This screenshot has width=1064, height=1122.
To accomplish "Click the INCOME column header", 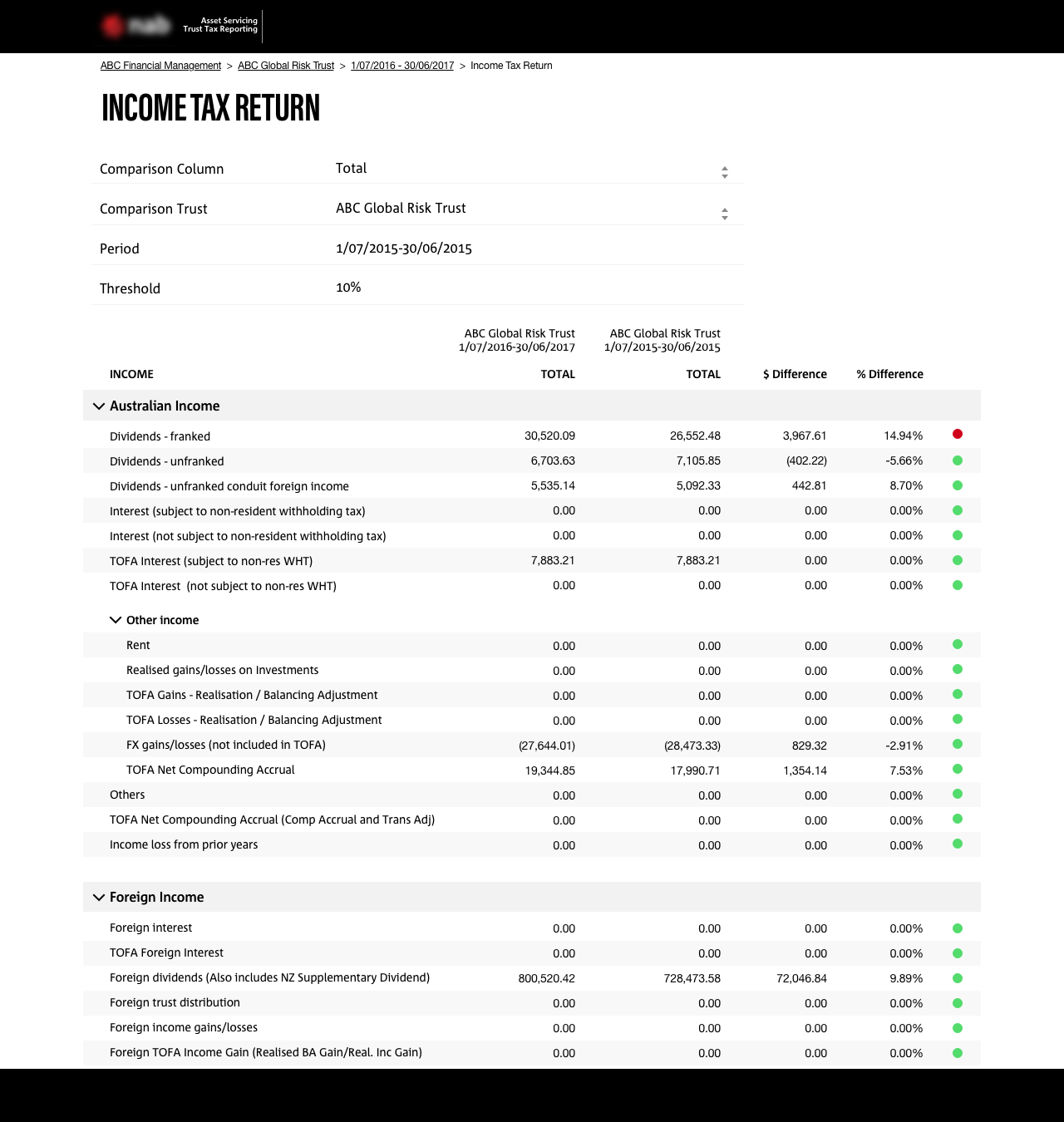I will click(x=131, y=374).
